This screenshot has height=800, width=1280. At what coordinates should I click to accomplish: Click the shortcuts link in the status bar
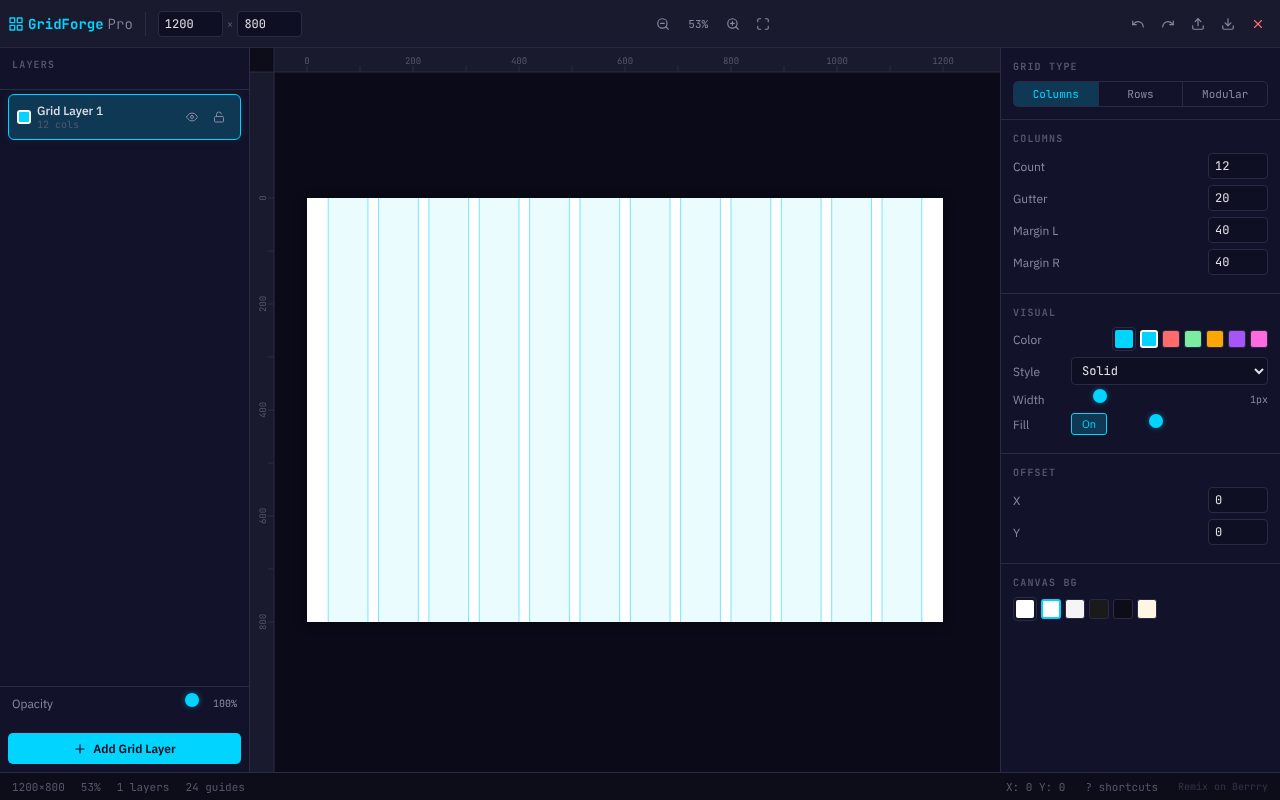(x=1122, y=787)
